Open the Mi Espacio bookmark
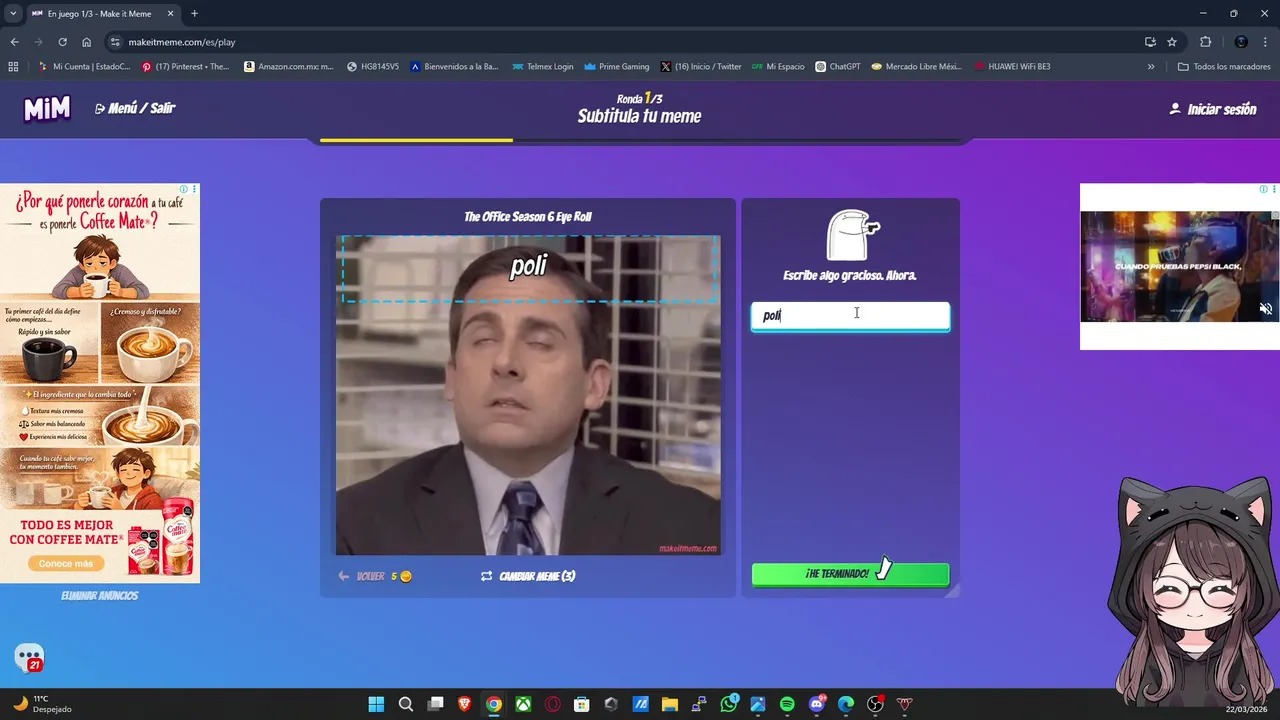This screenshot has height=720, width=1280. click(x=778, y=67)
